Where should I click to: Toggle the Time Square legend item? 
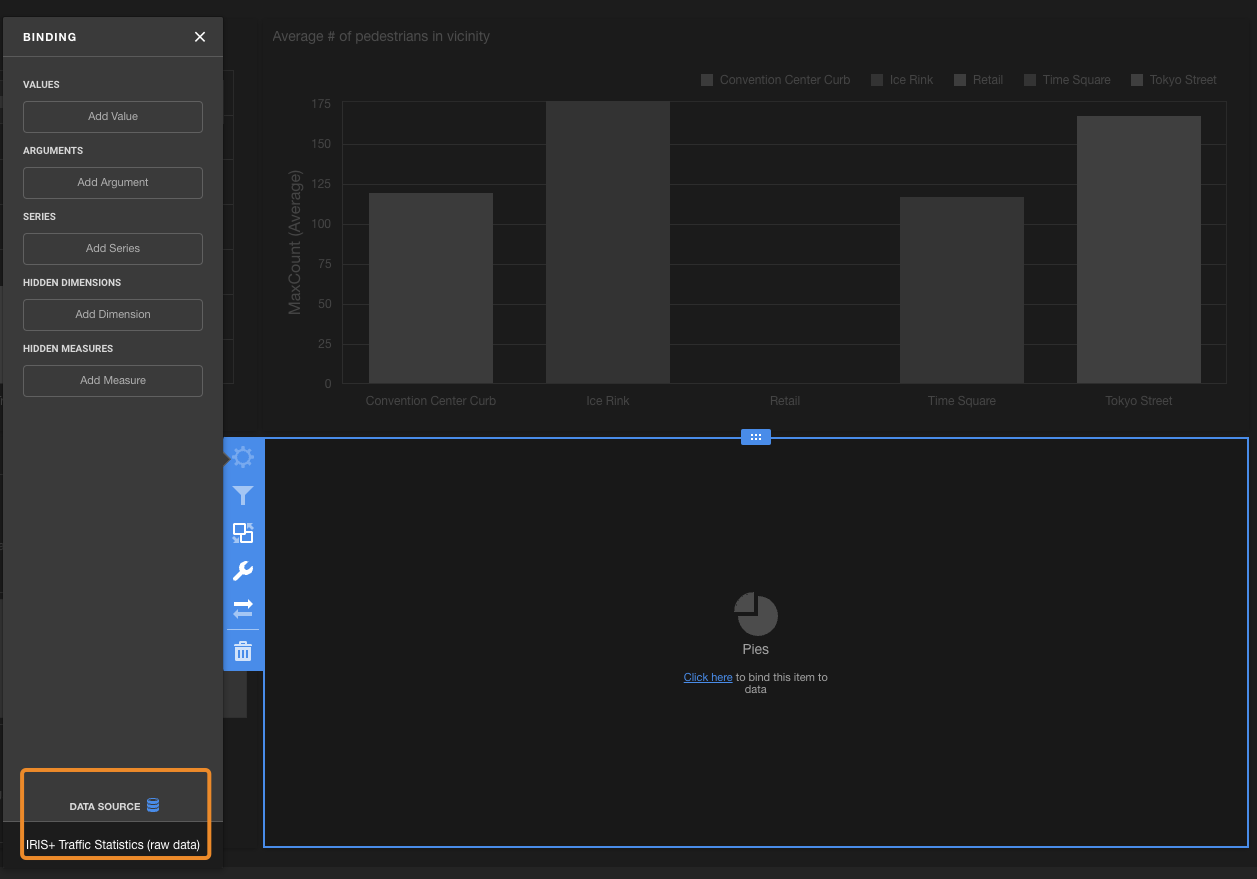point(1067,80)
